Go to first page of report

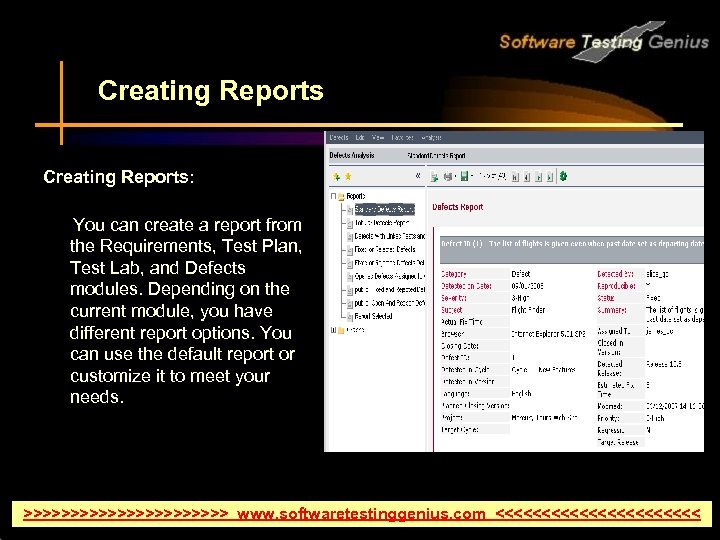[515, 177]
